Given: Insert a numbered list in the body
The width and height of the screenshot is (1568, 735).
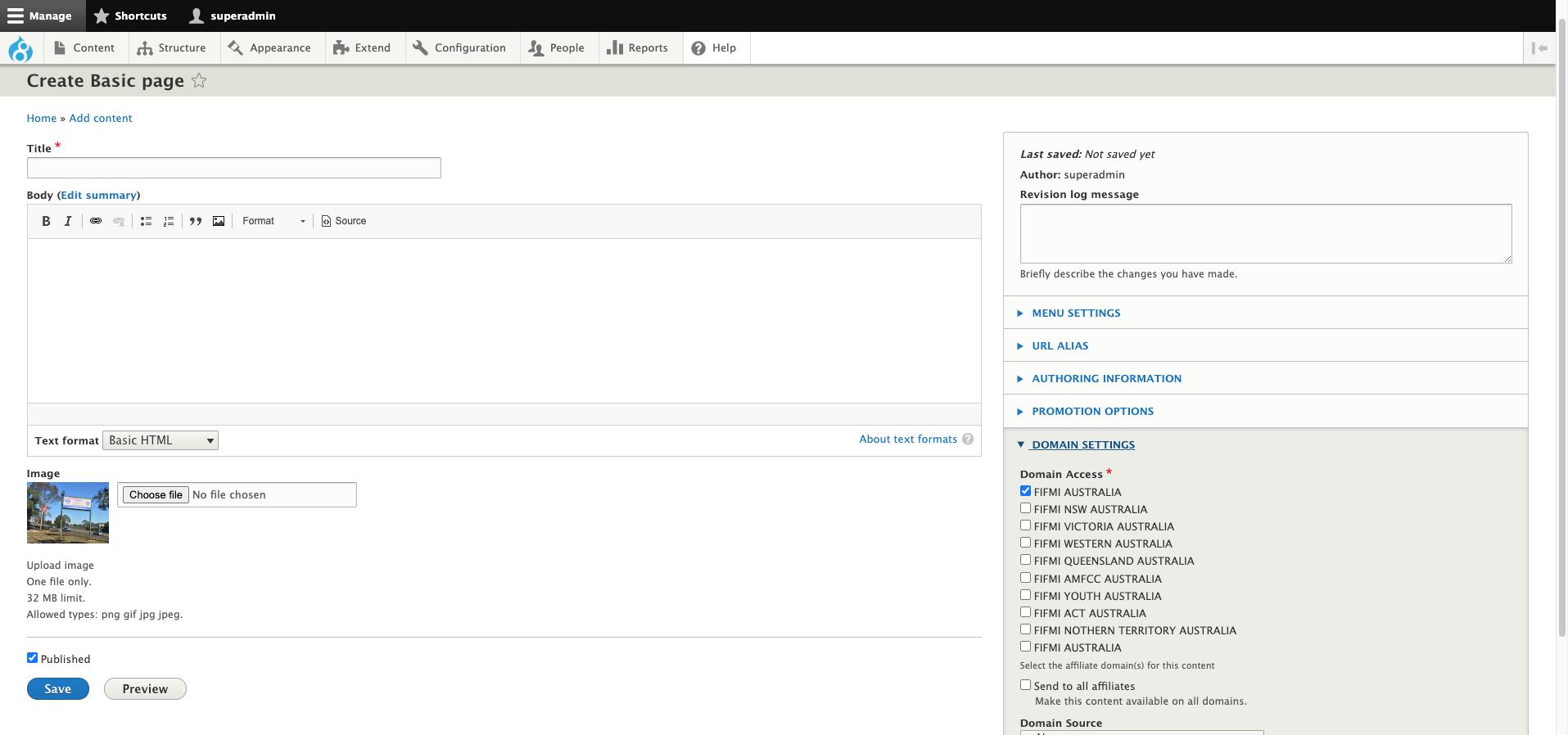Looking at the screenshot, I should pyautogui.click(x=169, y=221).
